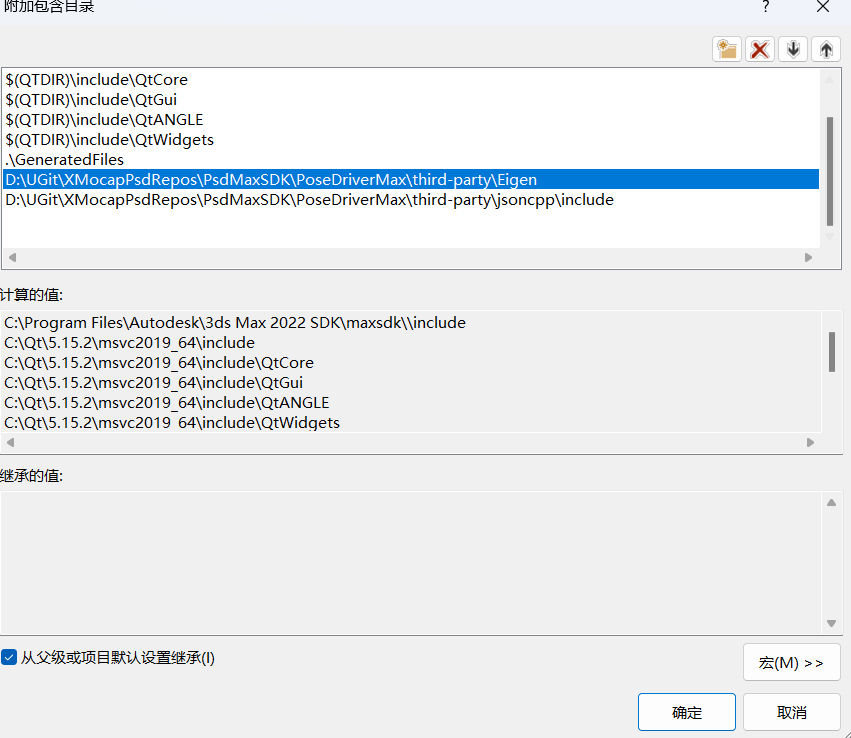This screenshot has height=738, width=851.
Task: Toggle inherit from parent or project defaults checkbox
Action: (10, 657)
